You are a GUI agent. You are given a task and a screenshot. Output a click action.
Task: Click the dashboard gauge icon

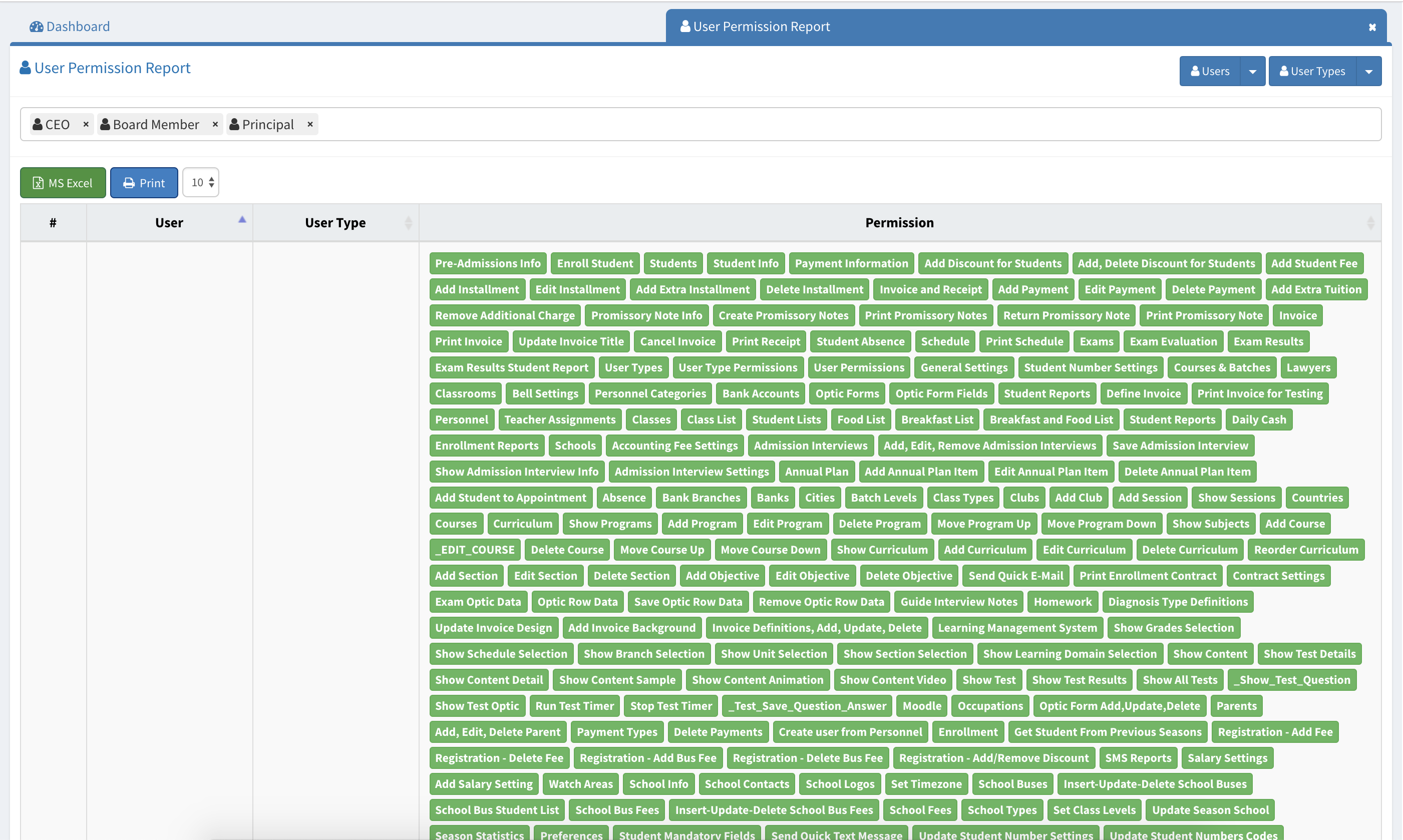coord(36,27)
